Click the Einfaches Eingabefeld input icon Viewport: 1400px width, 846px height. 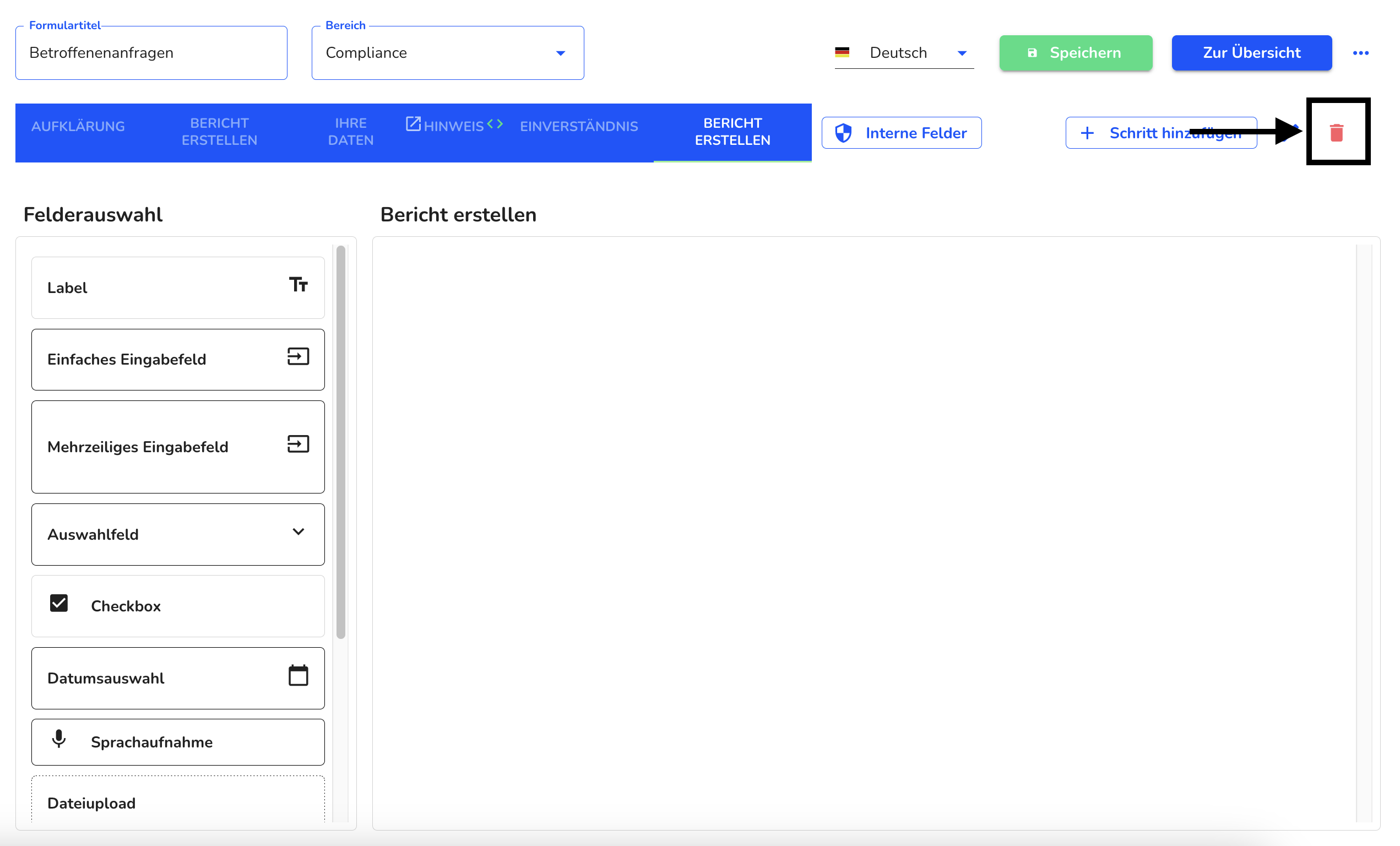pos(298,358)
